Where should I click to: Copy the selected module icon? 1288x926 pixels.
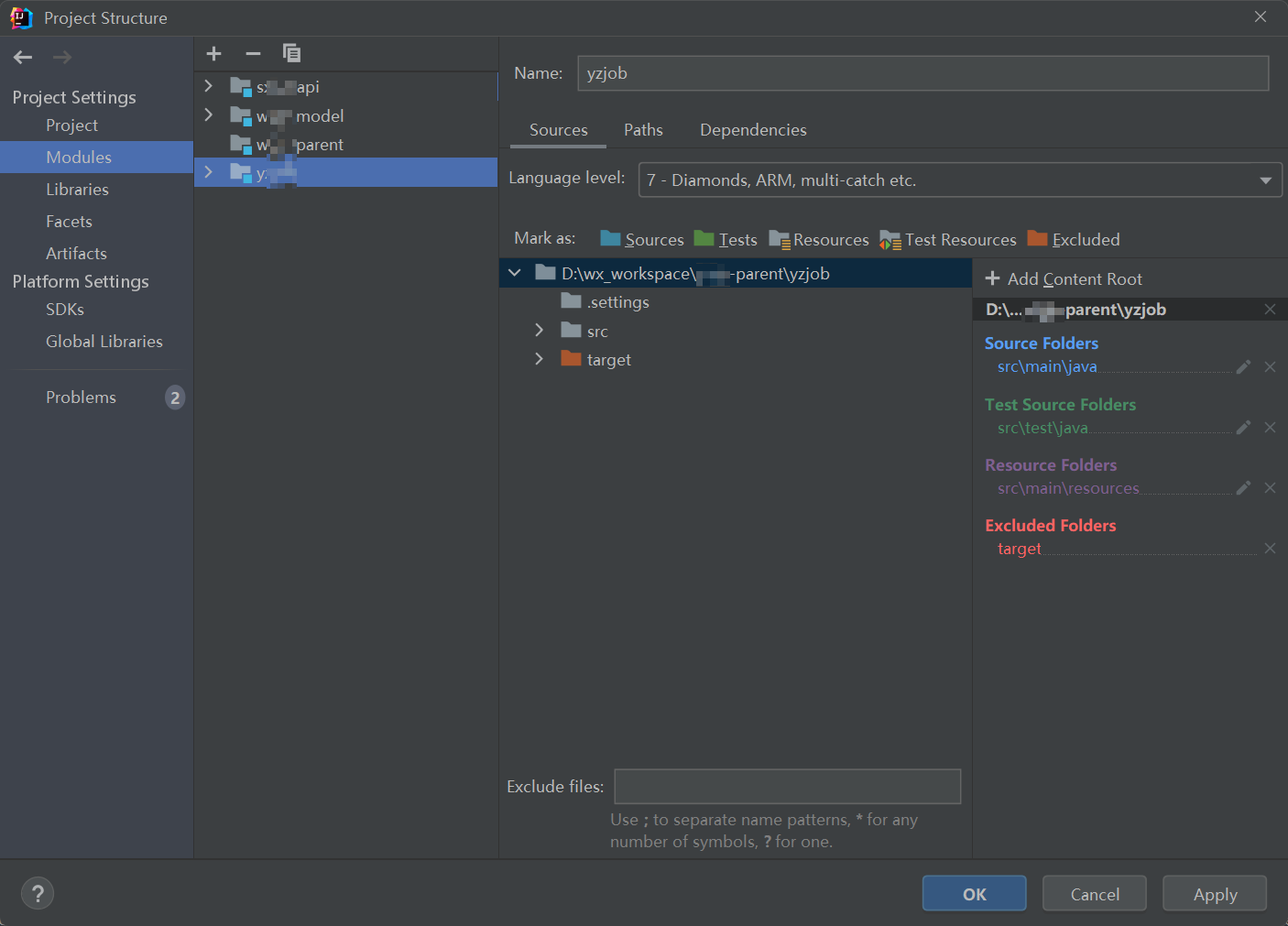tap(291, 53)
